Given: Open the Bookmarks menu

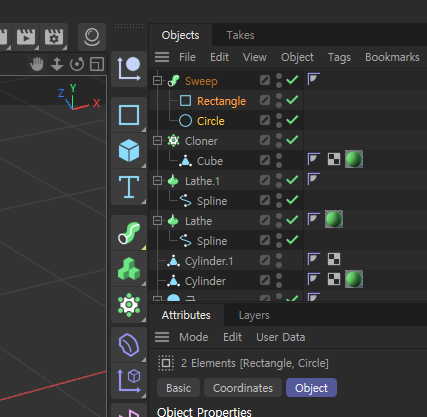Looking at the screenshot, I should (392, 57).
